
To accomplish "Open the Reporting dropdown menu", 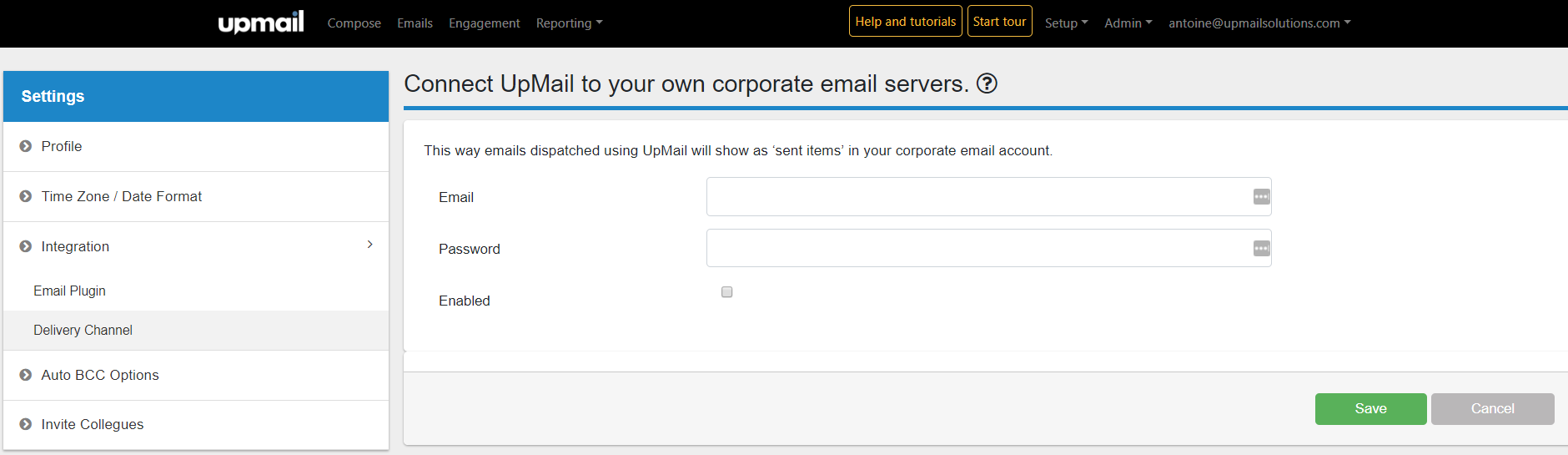I will [x=569, y=23].
